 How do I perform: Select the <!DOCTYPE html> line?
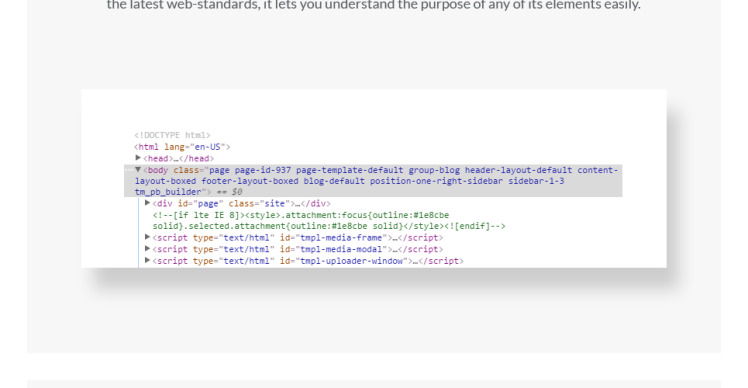click(172, 135)
